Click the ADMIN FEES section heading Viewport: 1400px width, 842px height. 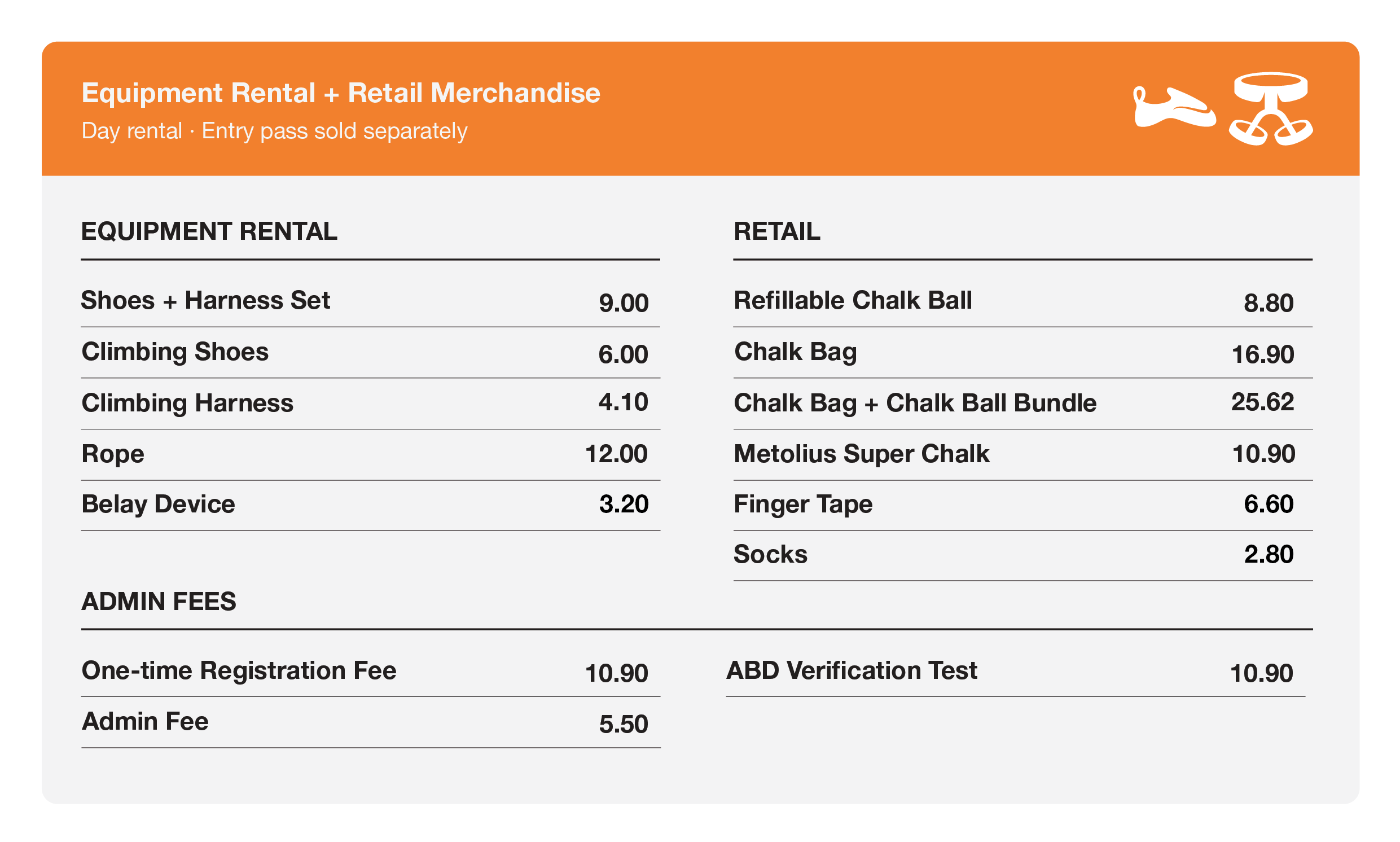tap(159, 602)
